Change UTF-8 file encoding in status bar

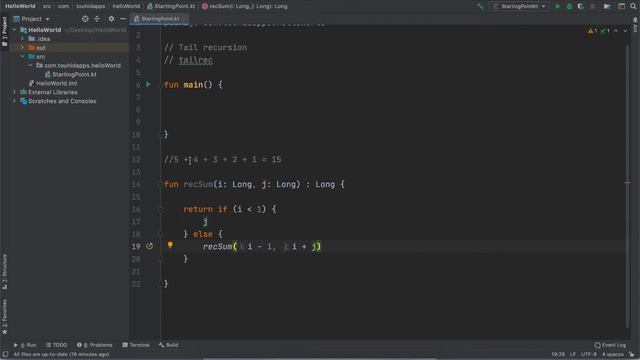(x=589, y=354)
